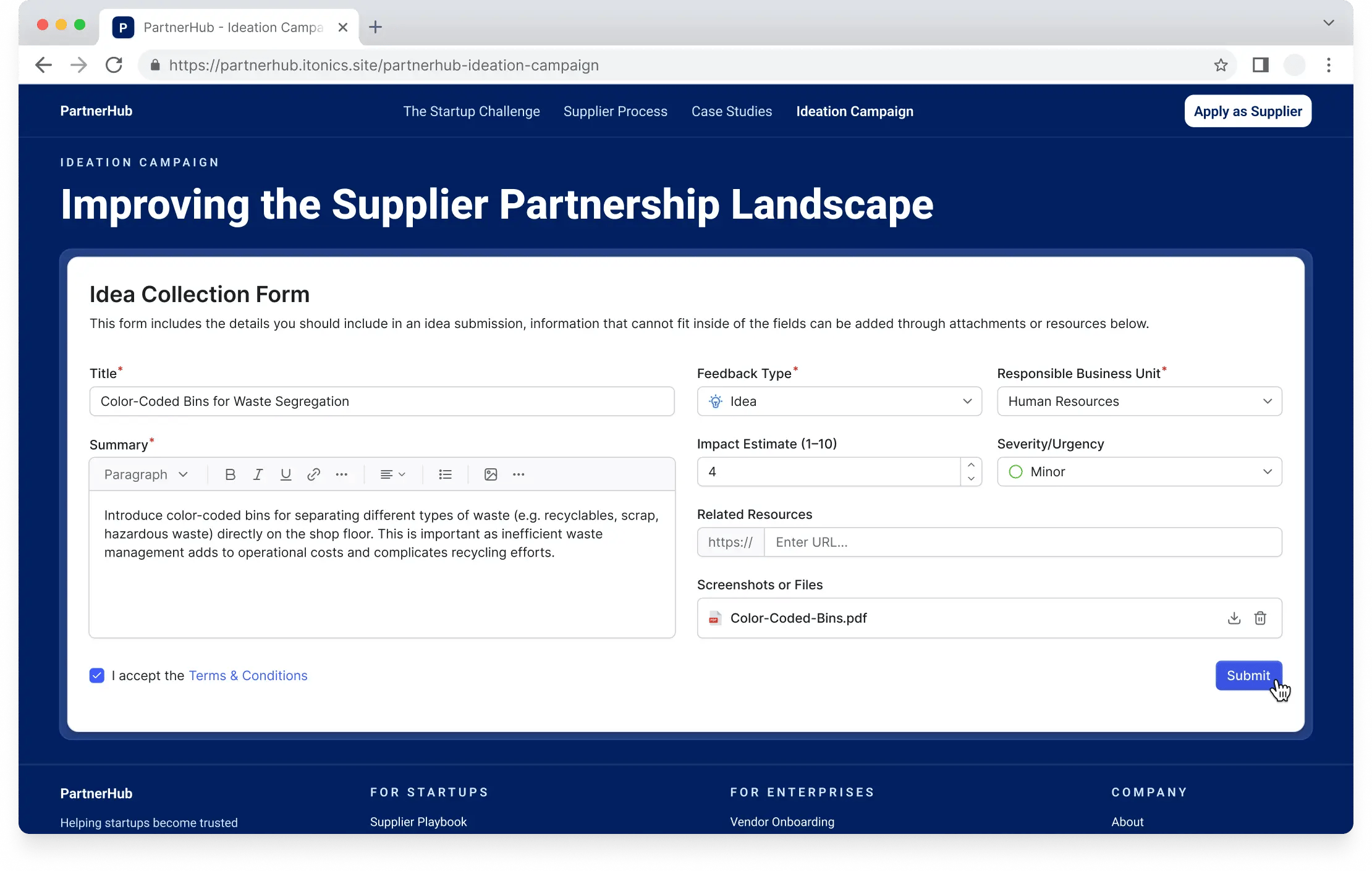Click the Related Resources URL field
The height and width of the screenshot is (871, 1372).
point(1022,542)
